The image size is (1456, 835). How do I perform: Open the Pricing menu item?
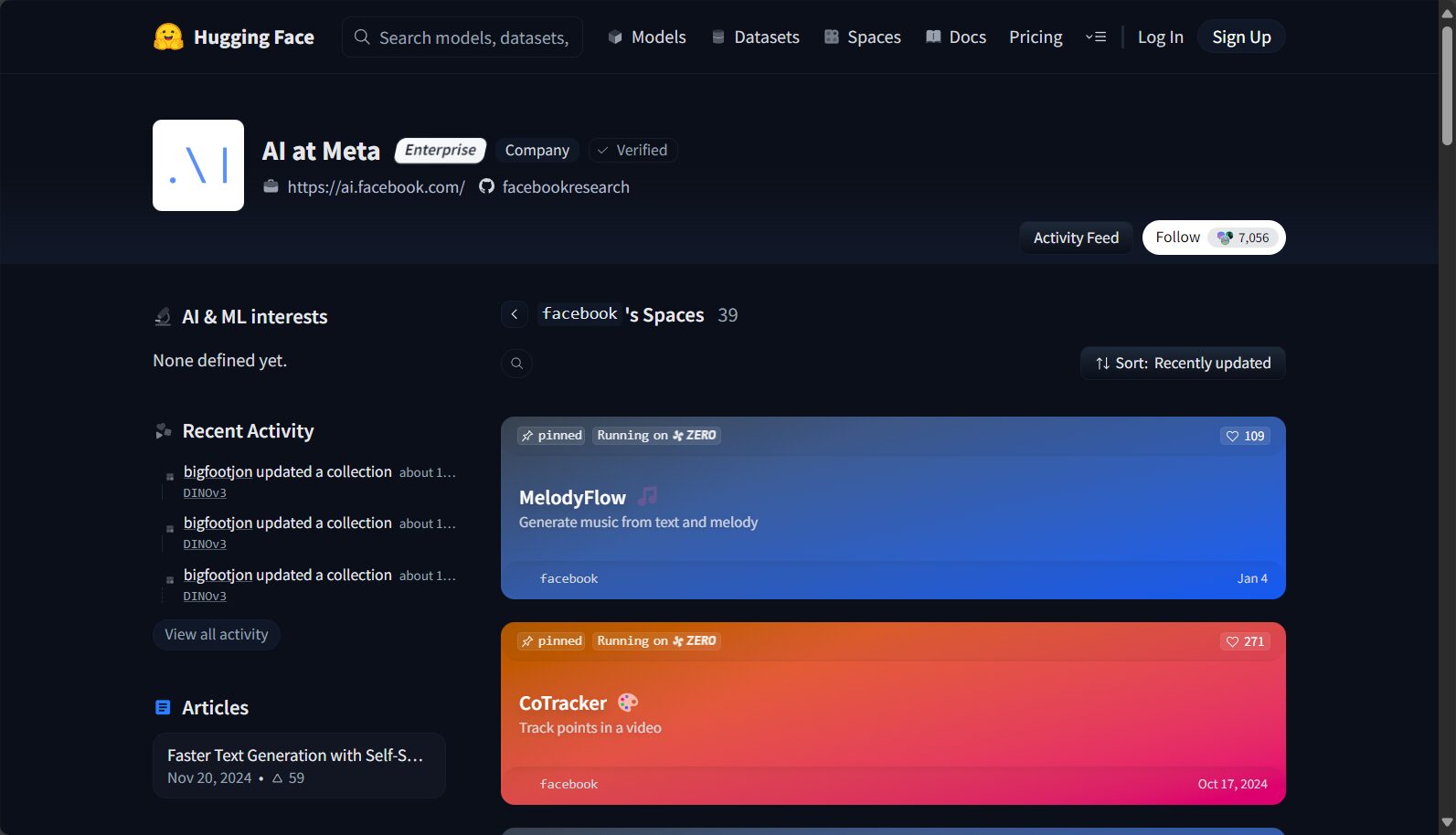coord(1036,37)
